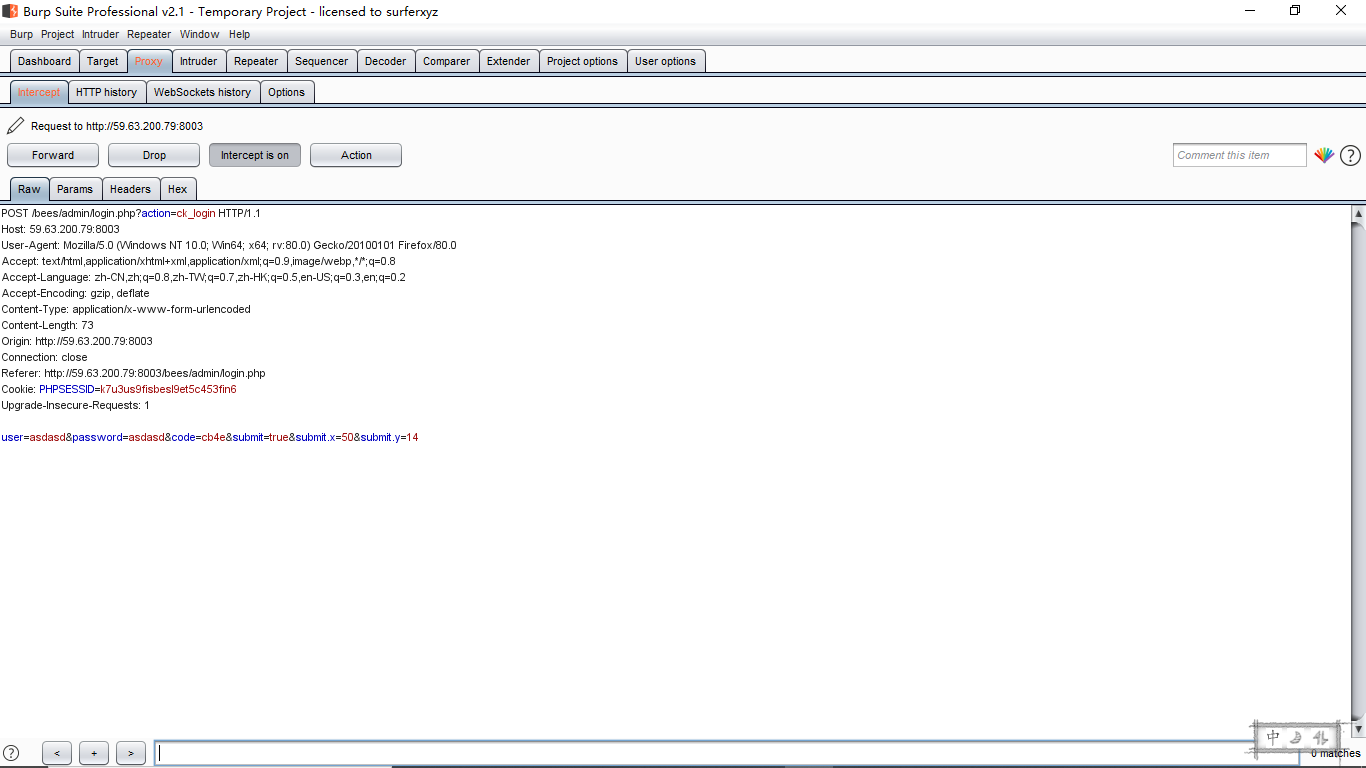Open the User options tab
This screenshot has height=768, width=1366.
click(665, 61)
